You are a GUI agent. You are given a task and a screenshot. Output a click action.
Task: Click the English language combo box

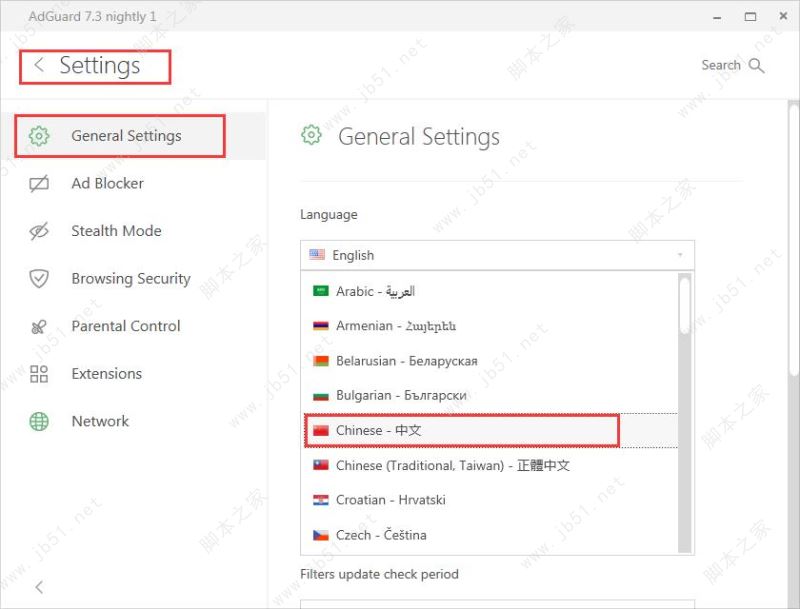coord(497,255)
